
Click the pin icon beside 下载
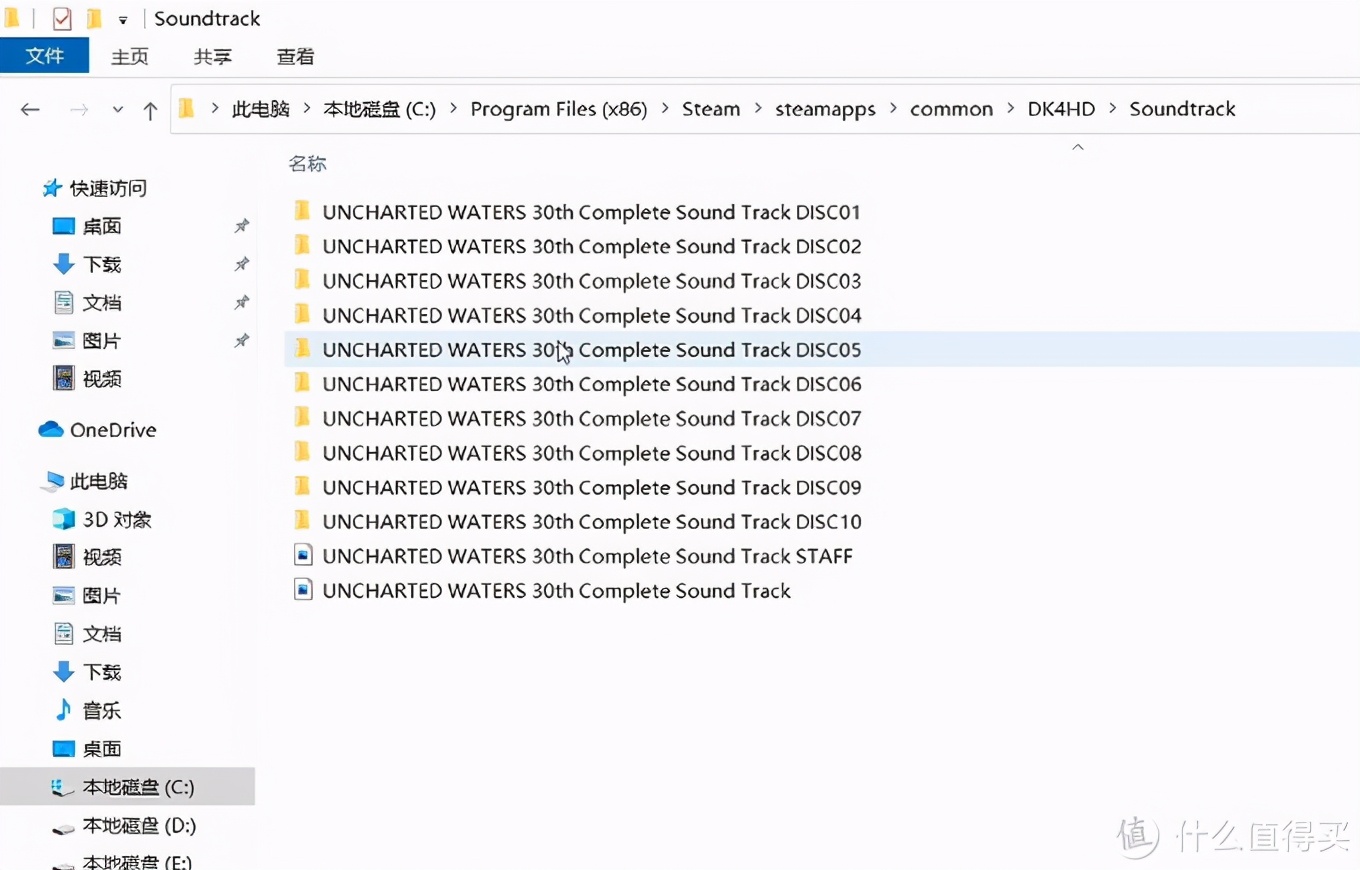[241, 264]
